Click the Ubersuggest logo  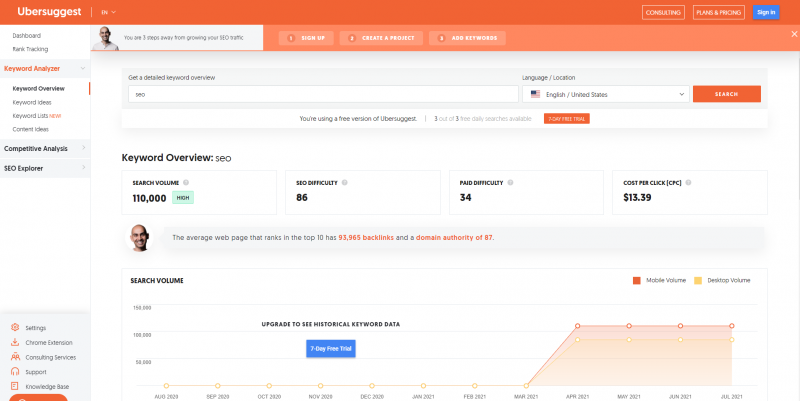point(49,12)
